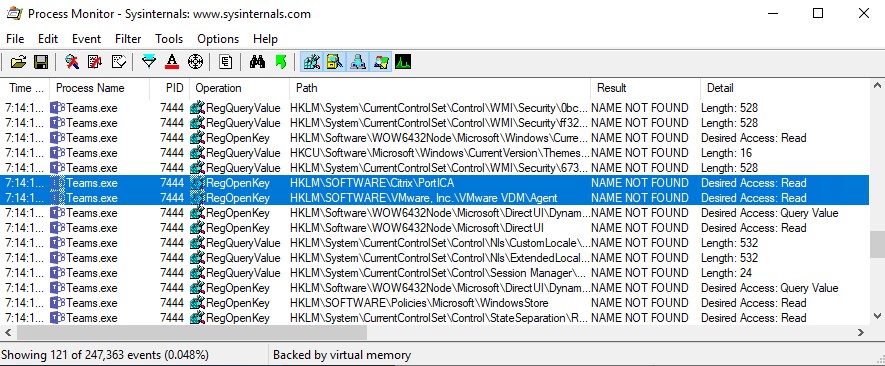Viewport: 885px width, 366px height.
Task: Open Find with the binoculars icon
Action: coord(257,62)
